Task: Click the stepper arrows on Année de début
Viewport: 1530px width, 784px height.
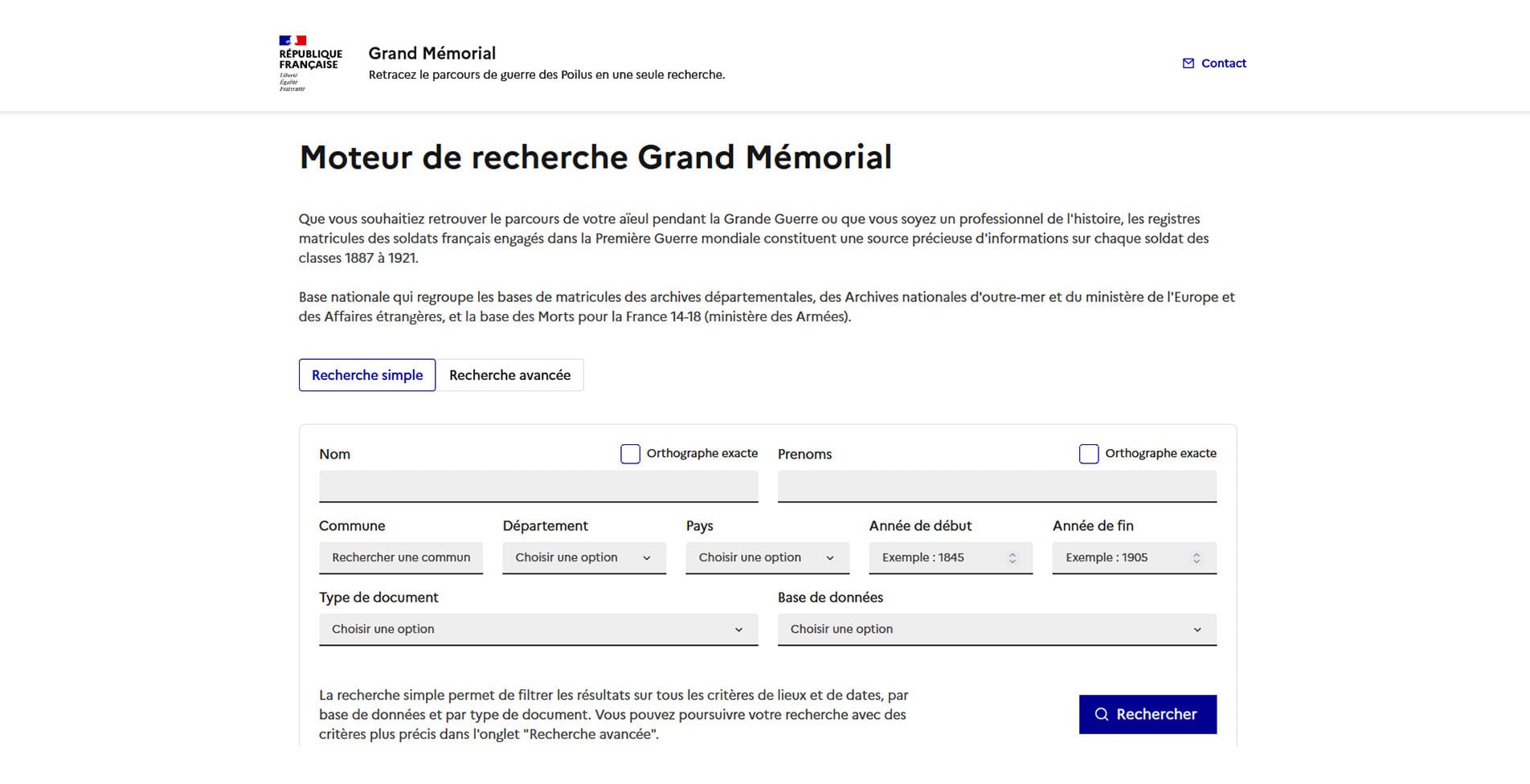Action: tap(1012, 557)
